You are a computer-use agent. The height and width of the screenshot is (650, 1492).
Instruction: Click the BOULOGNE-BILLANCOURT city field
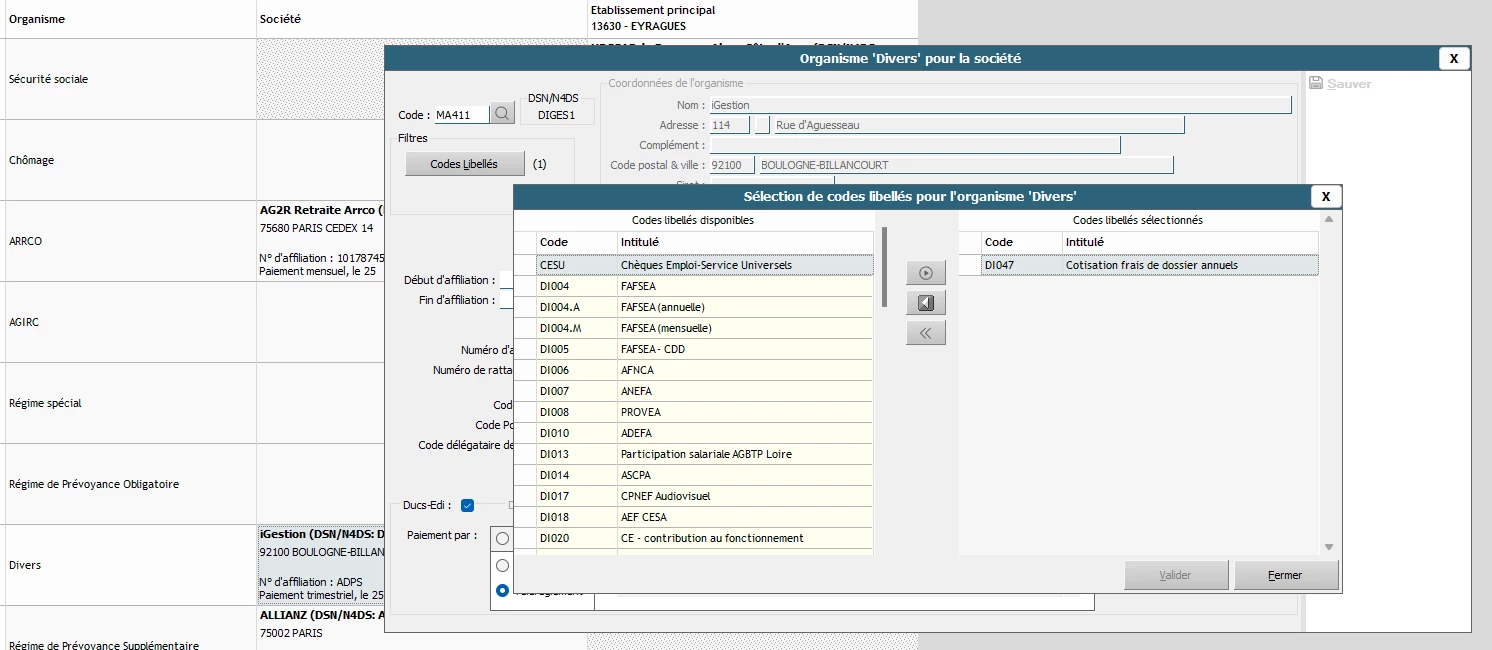965,165
